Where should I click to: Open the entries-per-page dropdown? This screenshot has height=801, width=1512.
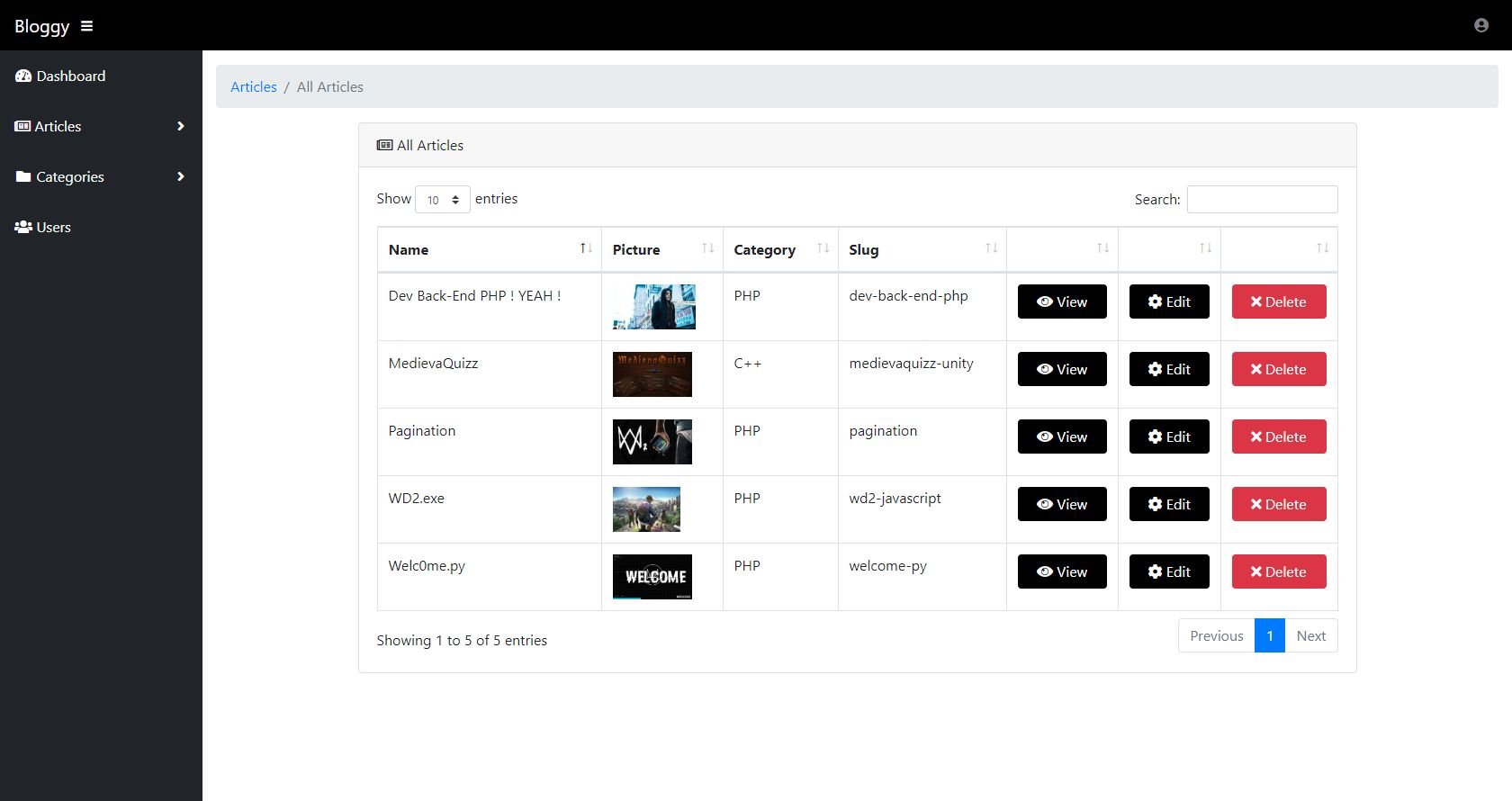(443, 199)
